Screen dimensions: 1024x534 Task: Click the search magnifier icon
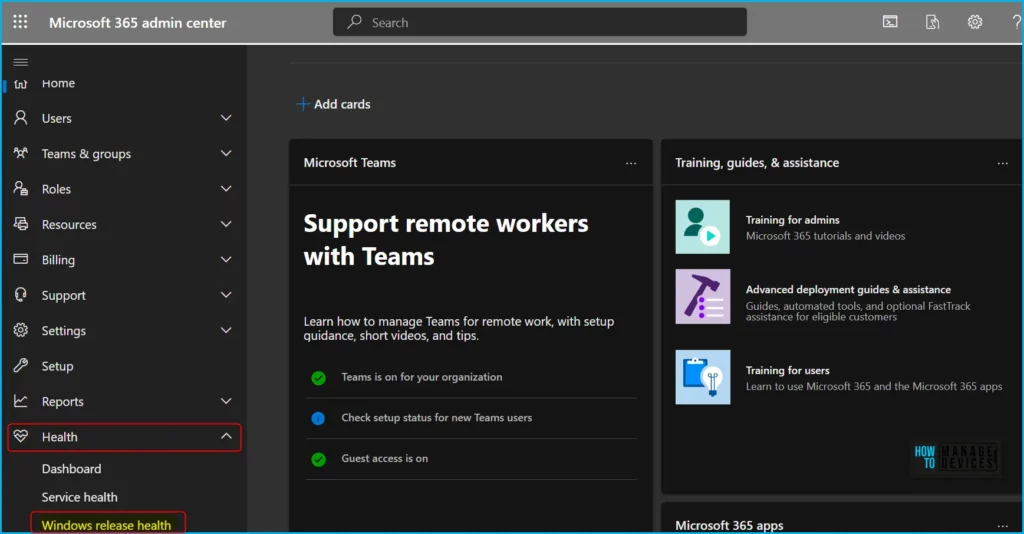click(x=355, y=22)
